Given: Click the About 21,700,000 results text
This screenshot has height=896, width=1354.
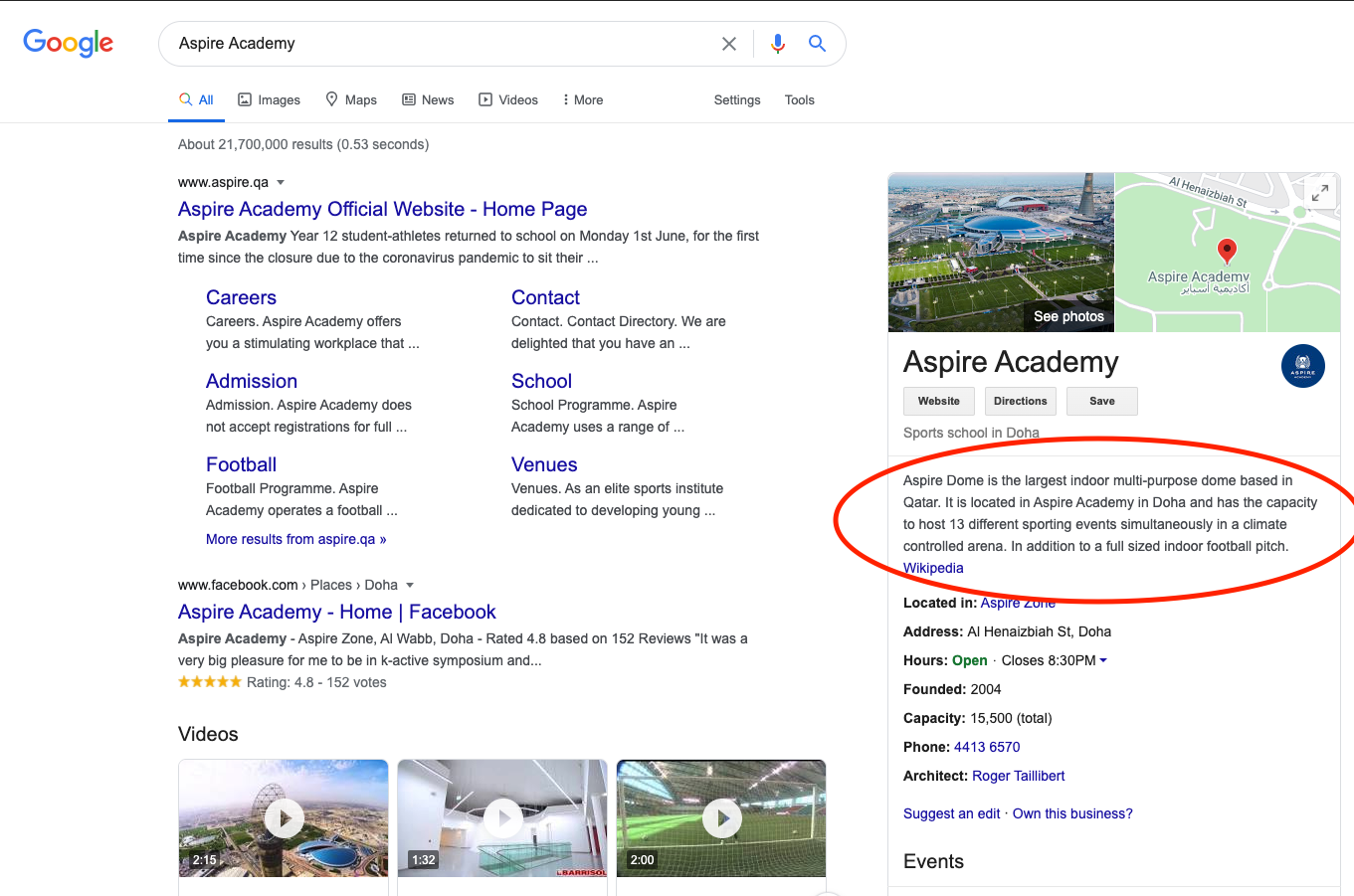Looking at the screenshot, I should point(303,144).
